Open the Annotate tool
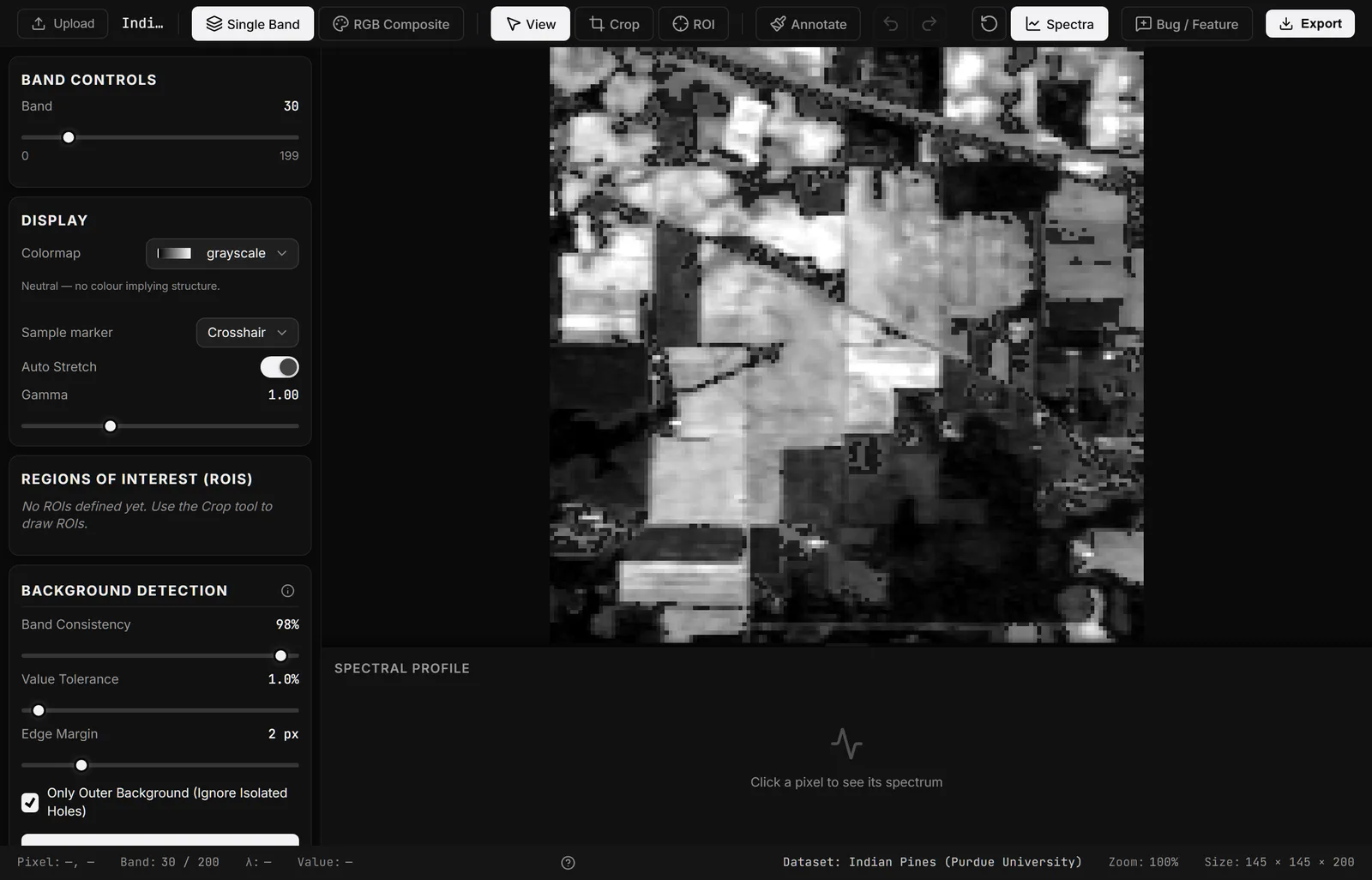1372x880 pixels. [x=808, y=24]
